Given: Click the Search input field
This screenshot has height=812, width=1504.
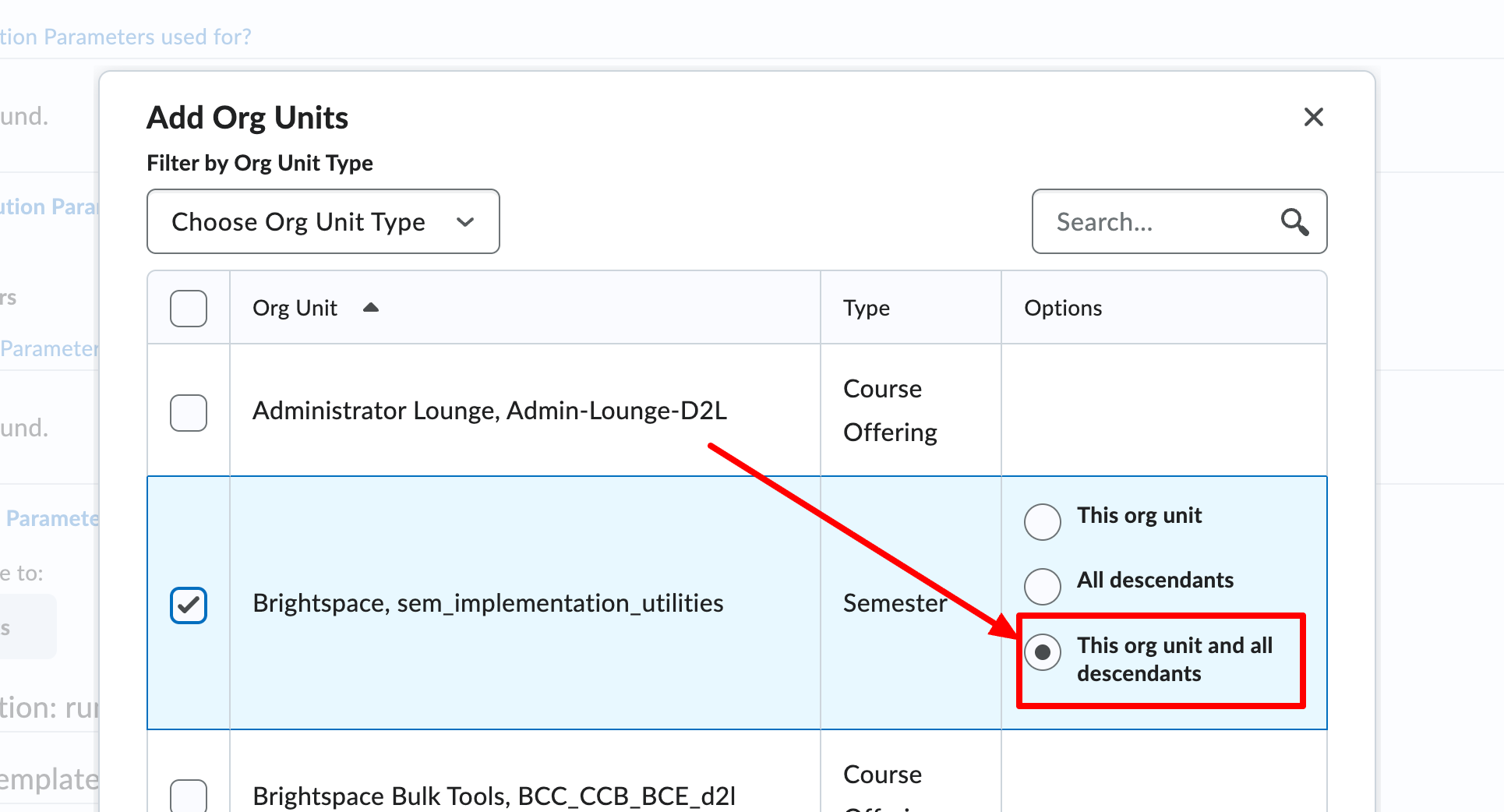Looking at the screenshot, I should pos(1179,221).
